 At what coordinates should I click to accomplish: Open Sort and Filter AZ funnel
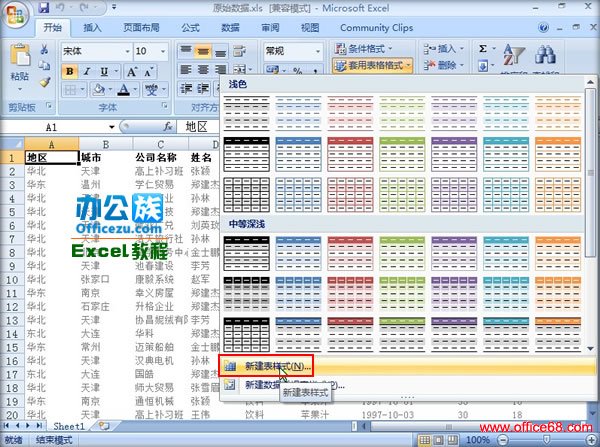[x=513, y=55]
